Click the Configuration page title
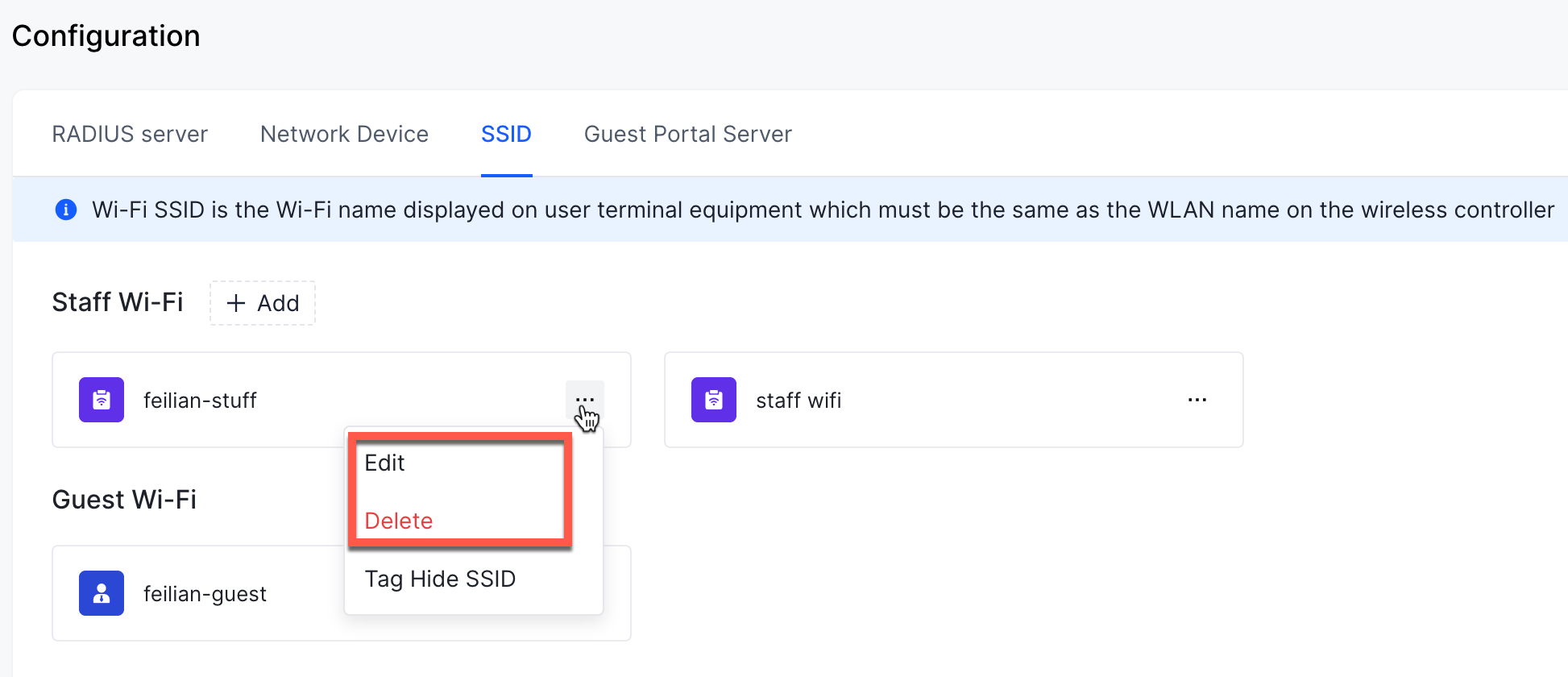1568x677 pixels. pyautogui.click(x=106, y=36)
